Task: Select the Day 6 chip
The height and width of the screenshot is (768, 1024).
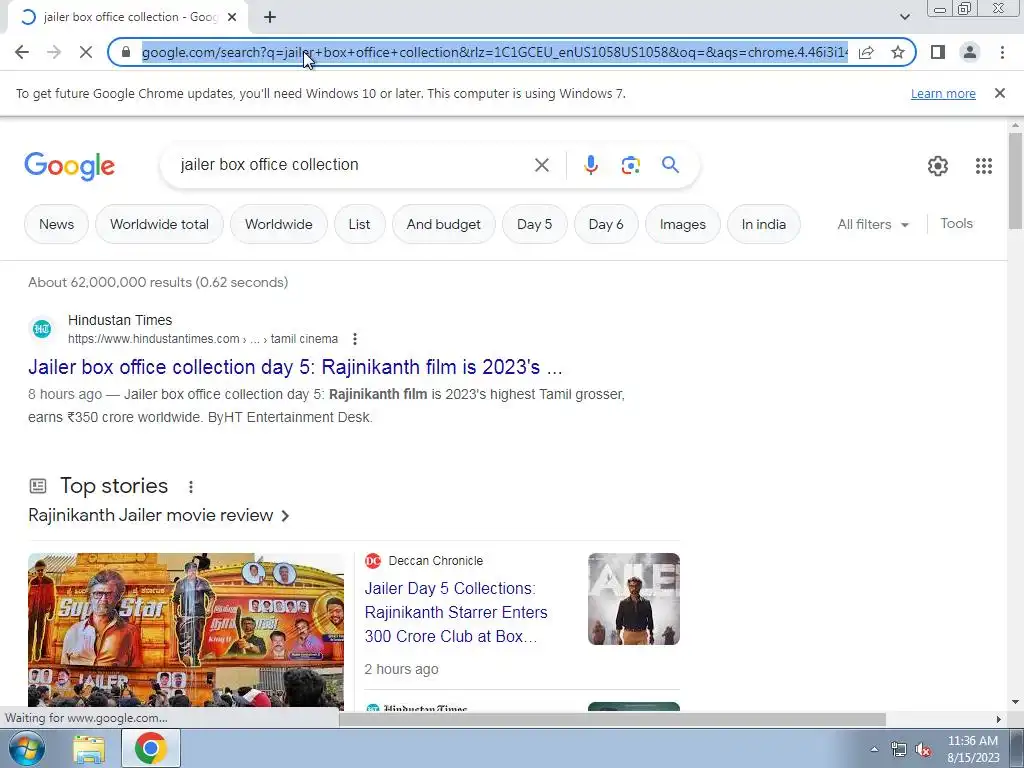Action: point(606,224)
